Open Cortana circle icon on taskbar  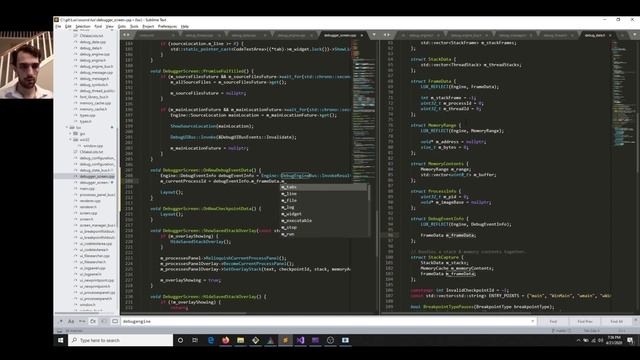coord(180,340)
